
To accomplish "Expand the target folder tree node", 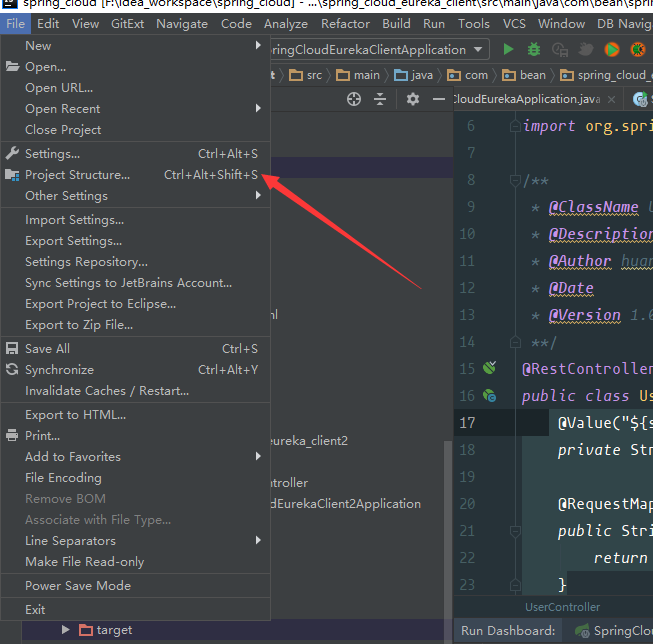I will pos(65,629).
